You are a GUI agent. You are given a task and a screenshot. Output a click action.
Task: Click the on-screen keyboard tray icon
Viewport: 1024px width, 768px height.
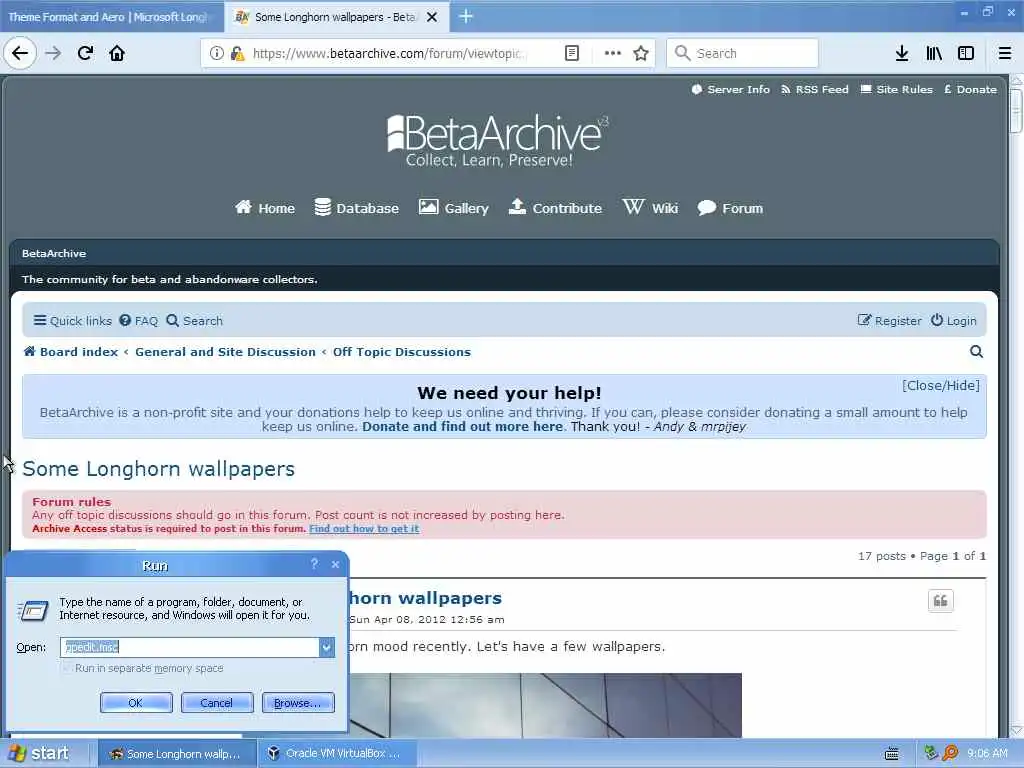(891, 754)
